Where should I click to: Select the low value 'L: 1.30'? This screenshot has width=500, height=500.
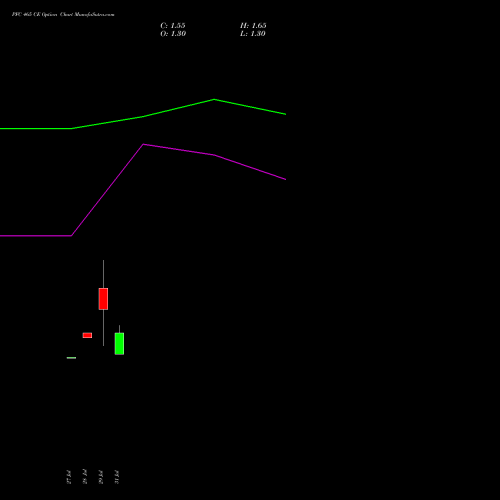pyautogui.click(x=253, y=34)
